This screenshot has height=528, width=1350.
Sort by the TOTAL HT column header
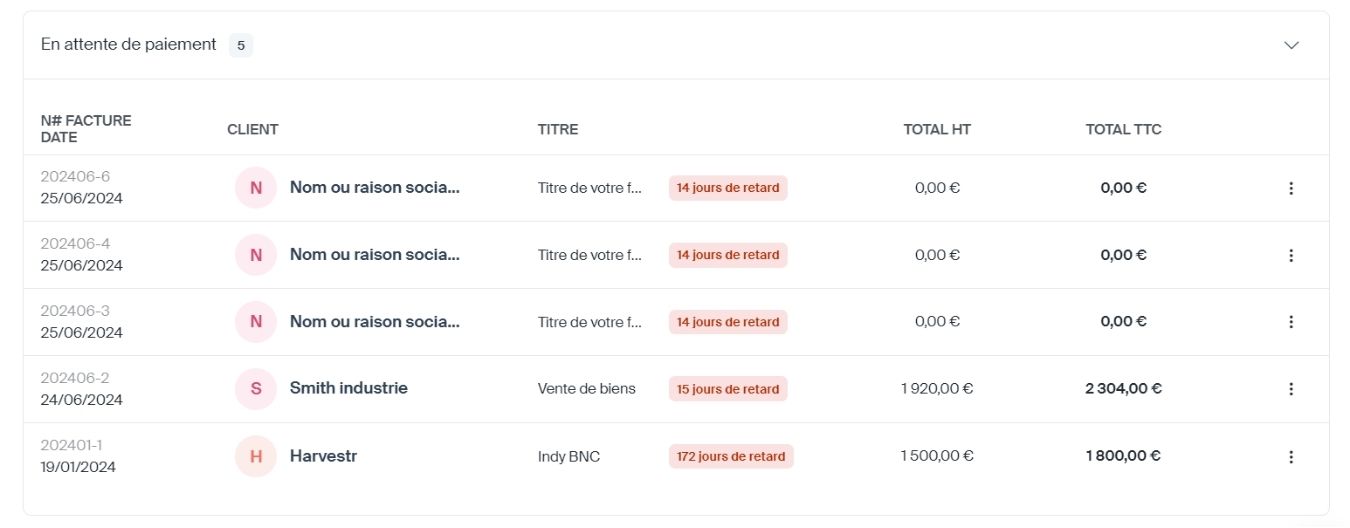pos(937,129)
